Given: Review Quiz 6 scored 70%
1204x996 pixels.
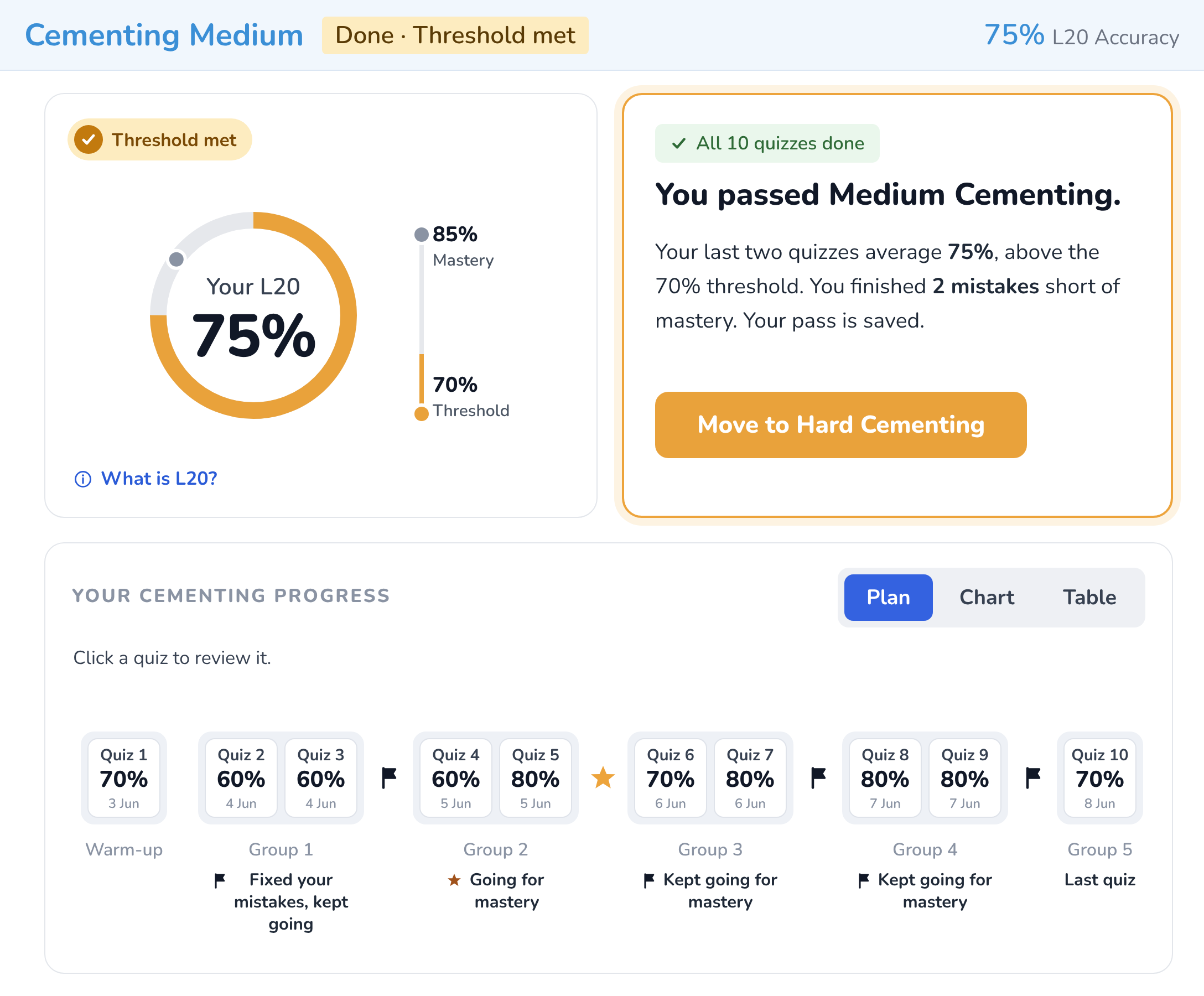Looking at the screenshot, I should [670, 777].
